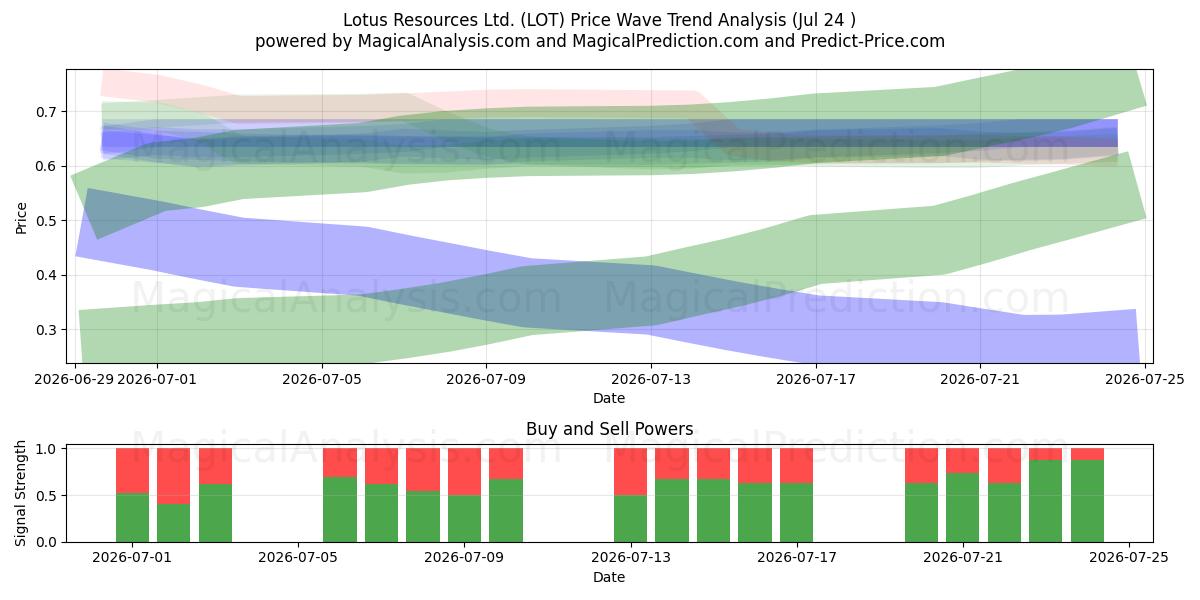Screen dimensions: 1200x600
Task: Click the Lotus Resources Ltd. chart title
Action: (600, 19)
